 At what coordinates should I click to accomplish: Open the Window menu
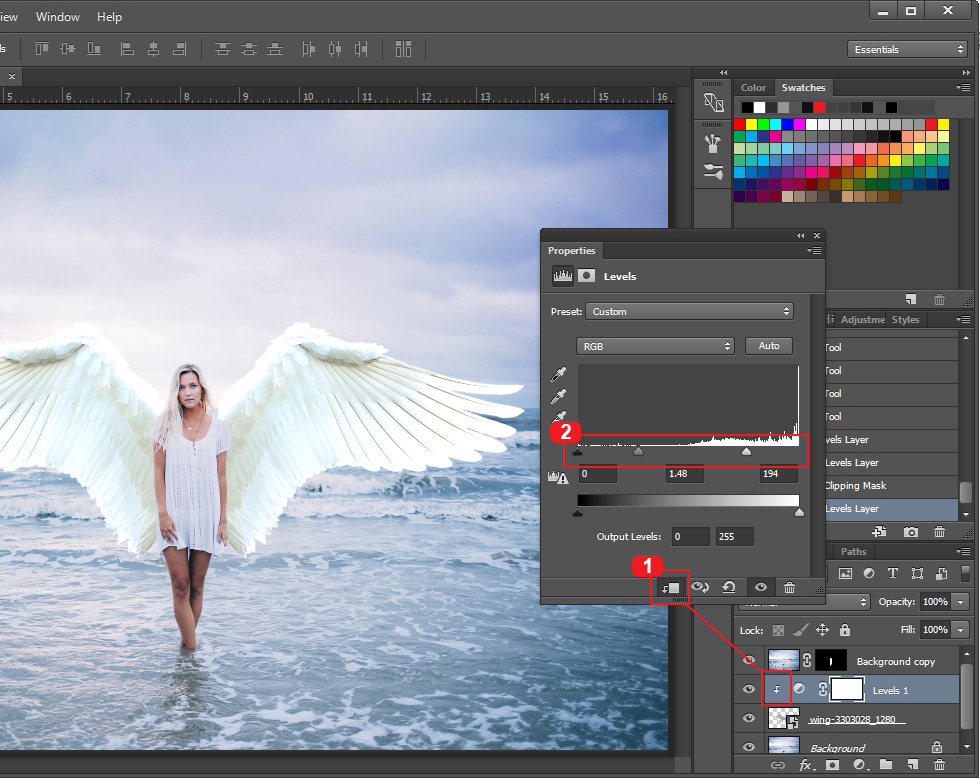coord(57,17)
